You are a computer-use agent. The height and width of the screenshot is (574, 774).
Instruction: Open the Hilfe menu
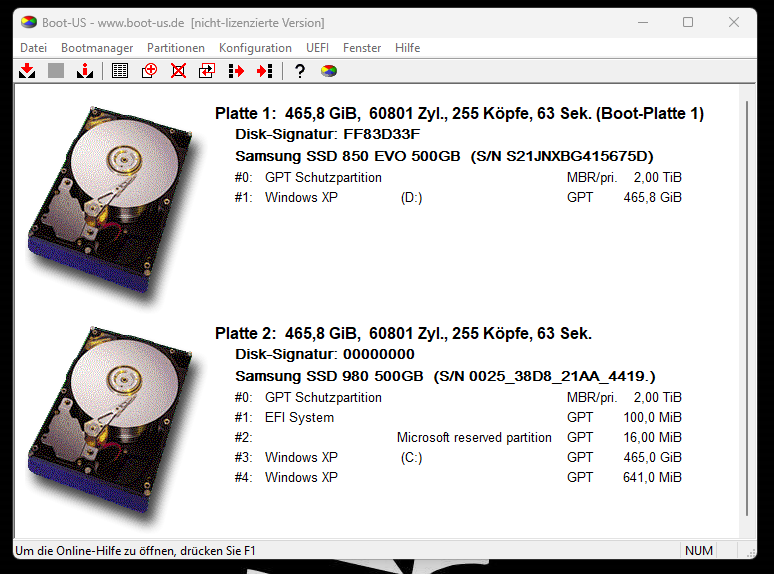click(x=407, y=48)
